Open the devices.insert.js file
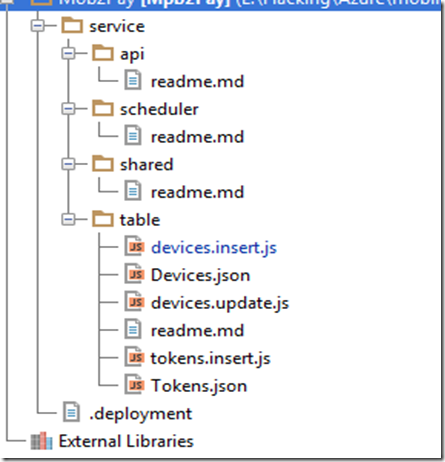Viewport: 445px width, 462px height. (x=214, y=248)
